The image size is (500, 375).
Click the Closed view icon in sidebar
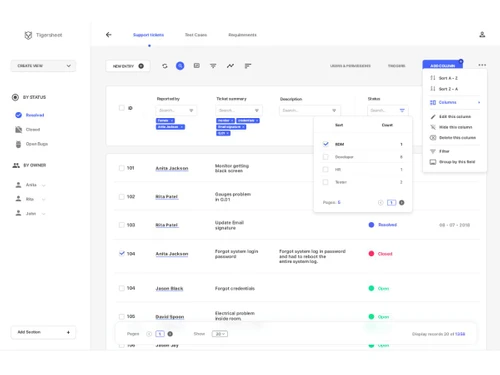click(19, 130)
